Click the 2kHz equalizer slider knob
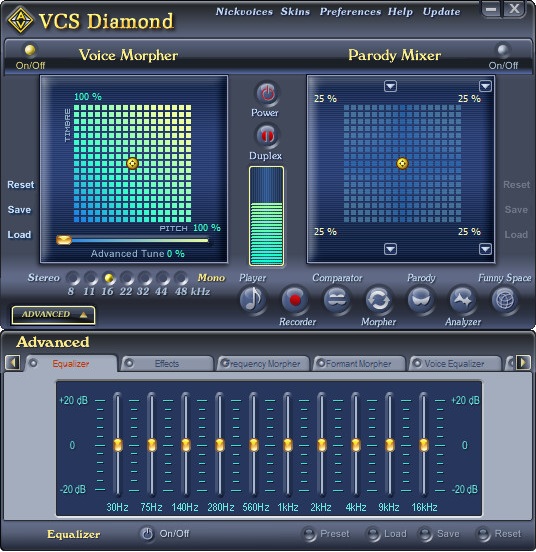This screenshot has height=552, width=536. coord(321,445)
